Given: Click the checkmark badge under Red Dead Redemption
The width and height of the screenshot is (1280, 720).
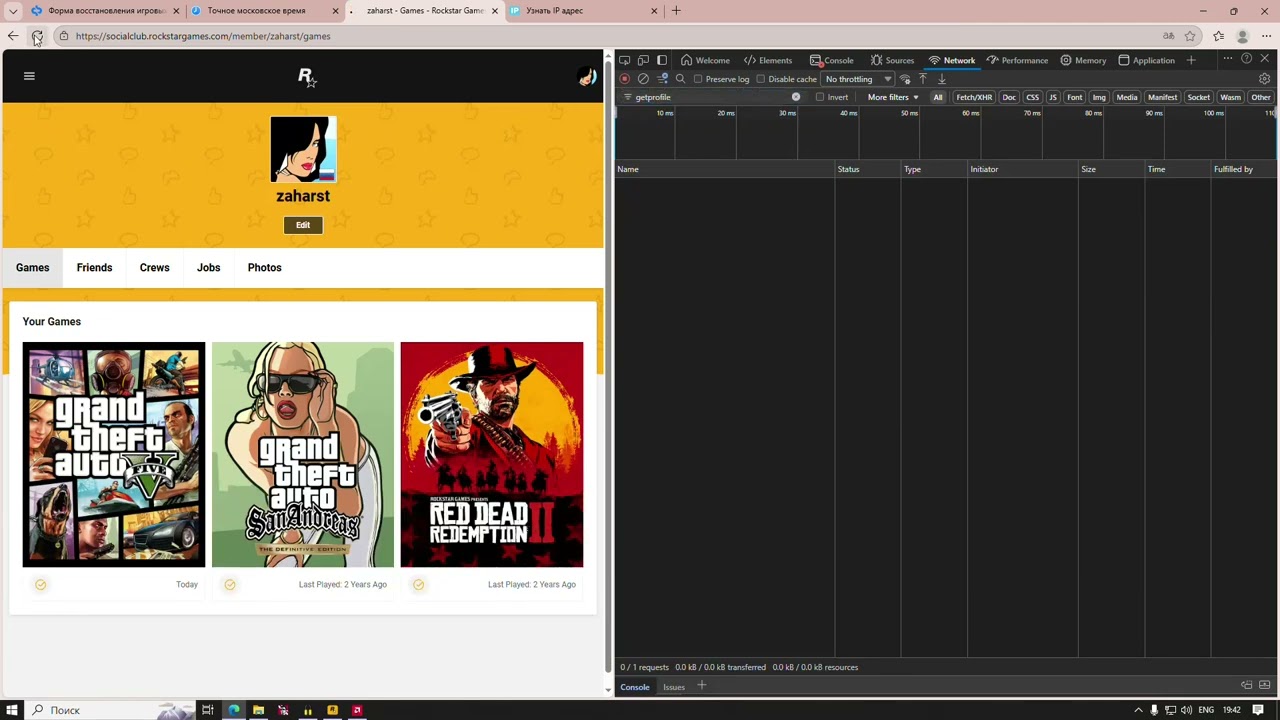Looking at the screenshot, I should [x=419, y=585].
